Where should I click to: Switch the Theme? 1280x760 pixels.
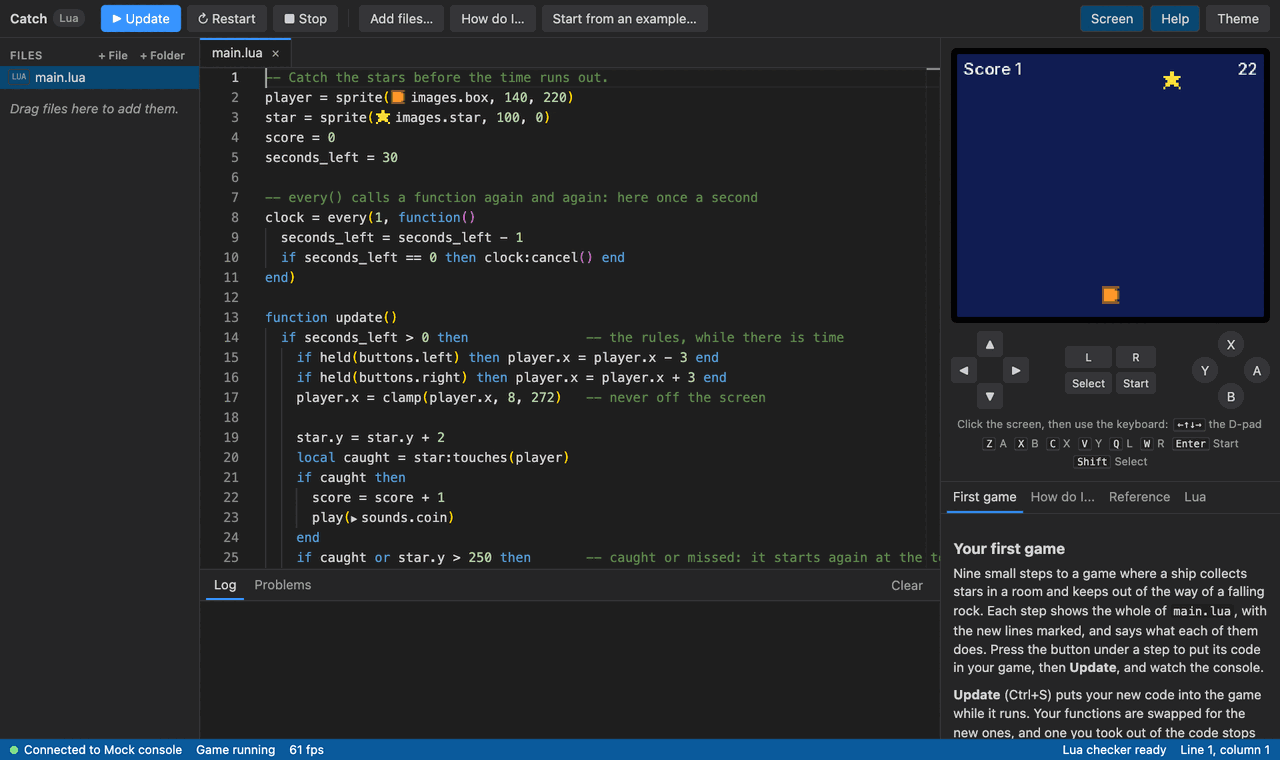click(1238, 18)
